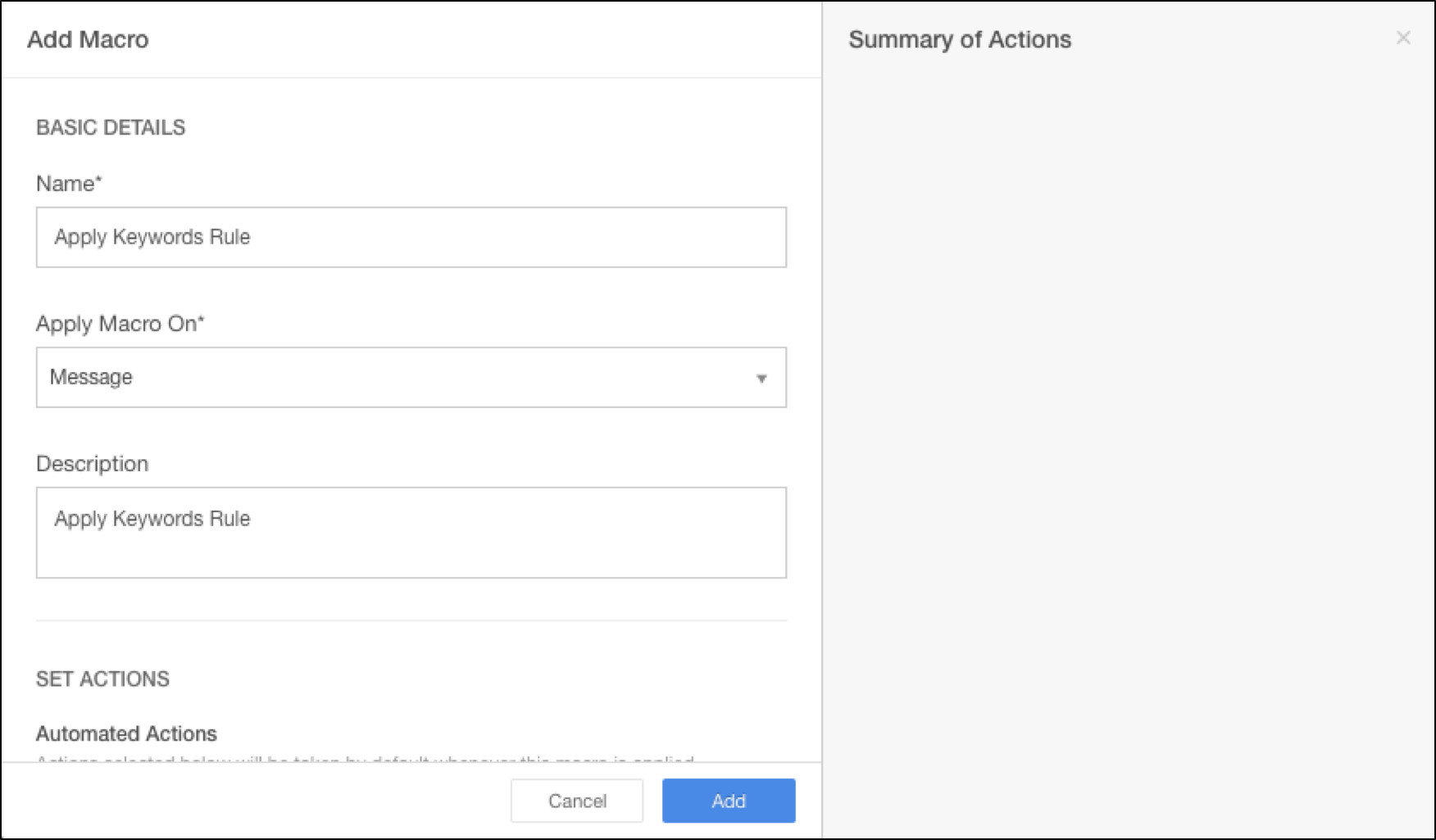Viewport: 1436px width, 840px height.
Task: Click the Description label
Action: tap(92, 464)
